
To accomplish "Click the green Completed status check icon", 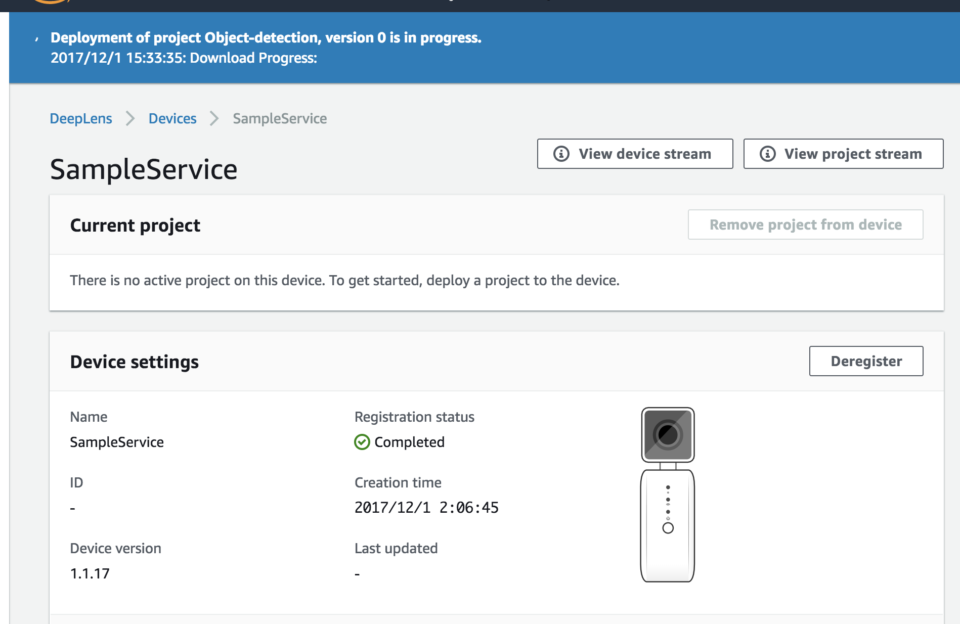I will (x=362, y=442).
